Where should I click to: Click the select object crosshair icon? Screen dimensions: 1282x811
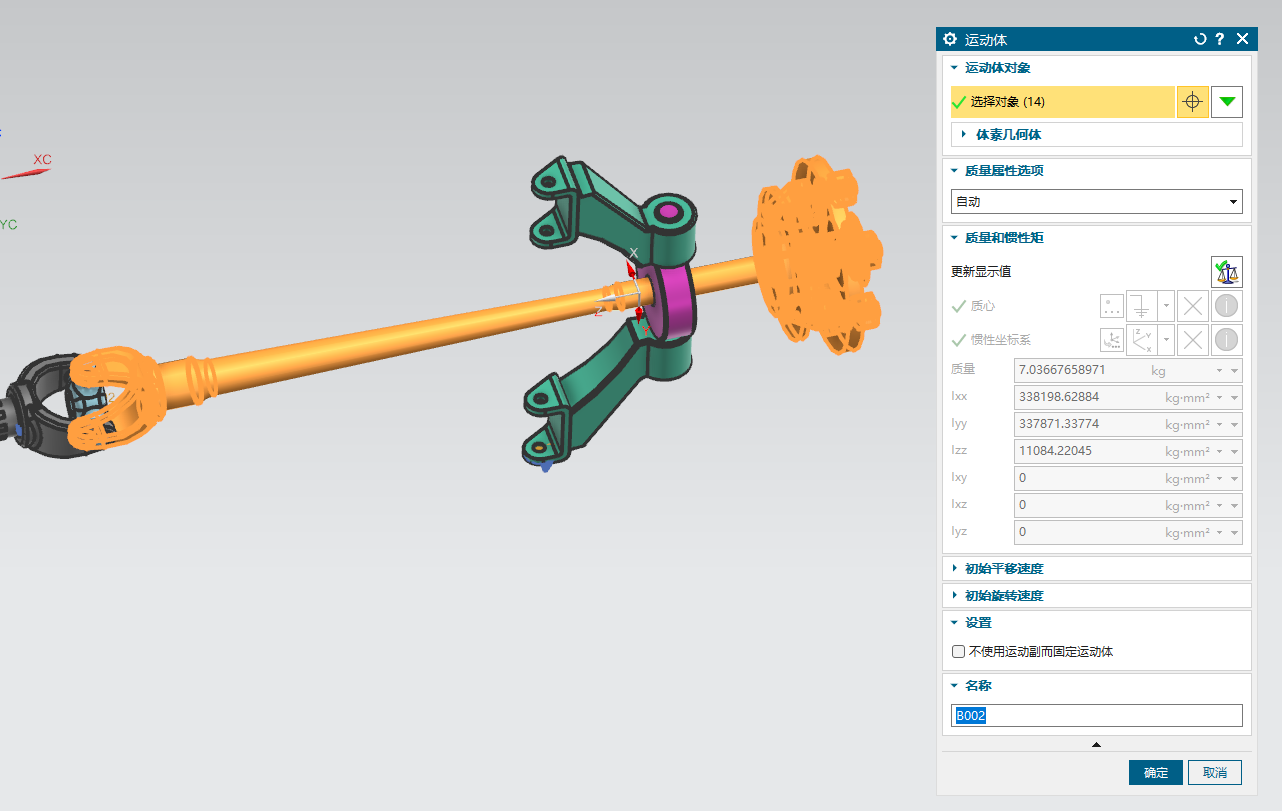[1191, 102]
